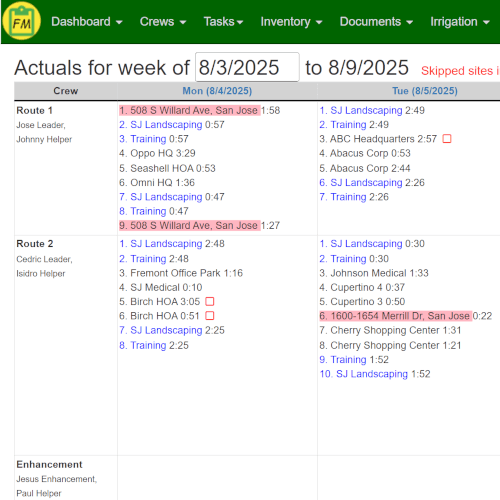Tick the checkbox next to ABC Headquarters 2:57
The height and width of the screenshot is (500, 500).
tap(447, 139)
